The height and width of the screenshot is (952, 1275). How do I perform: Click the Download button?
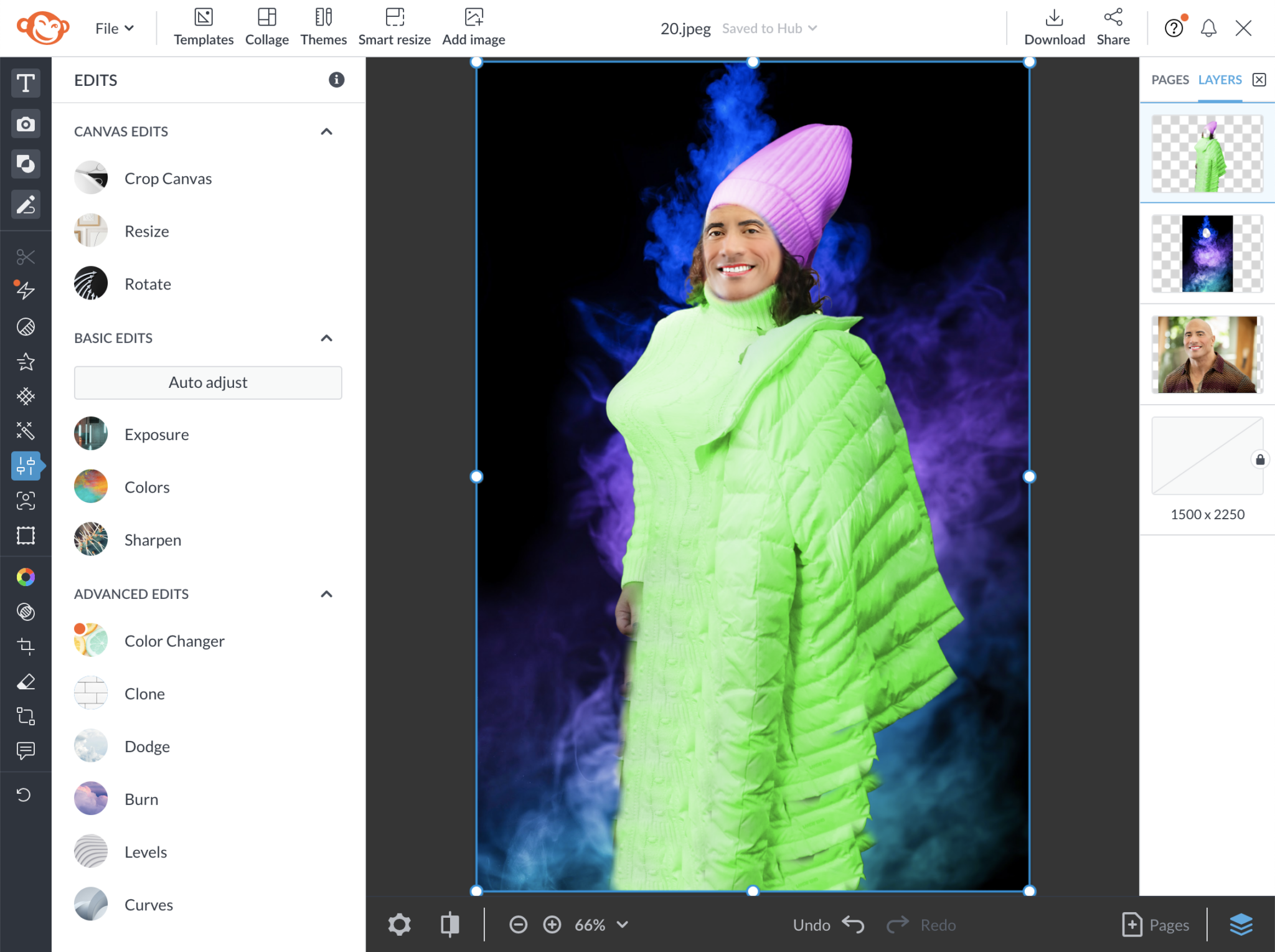(x=1053, y=26)
